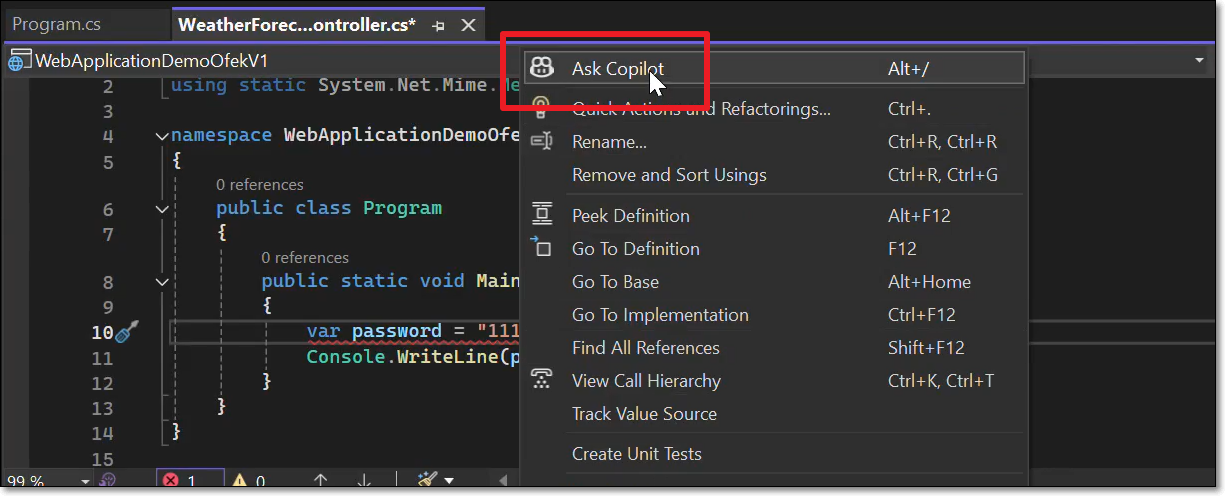
Task: Click the Rename icon in the context menu
Action: click(x=541, y=142)
